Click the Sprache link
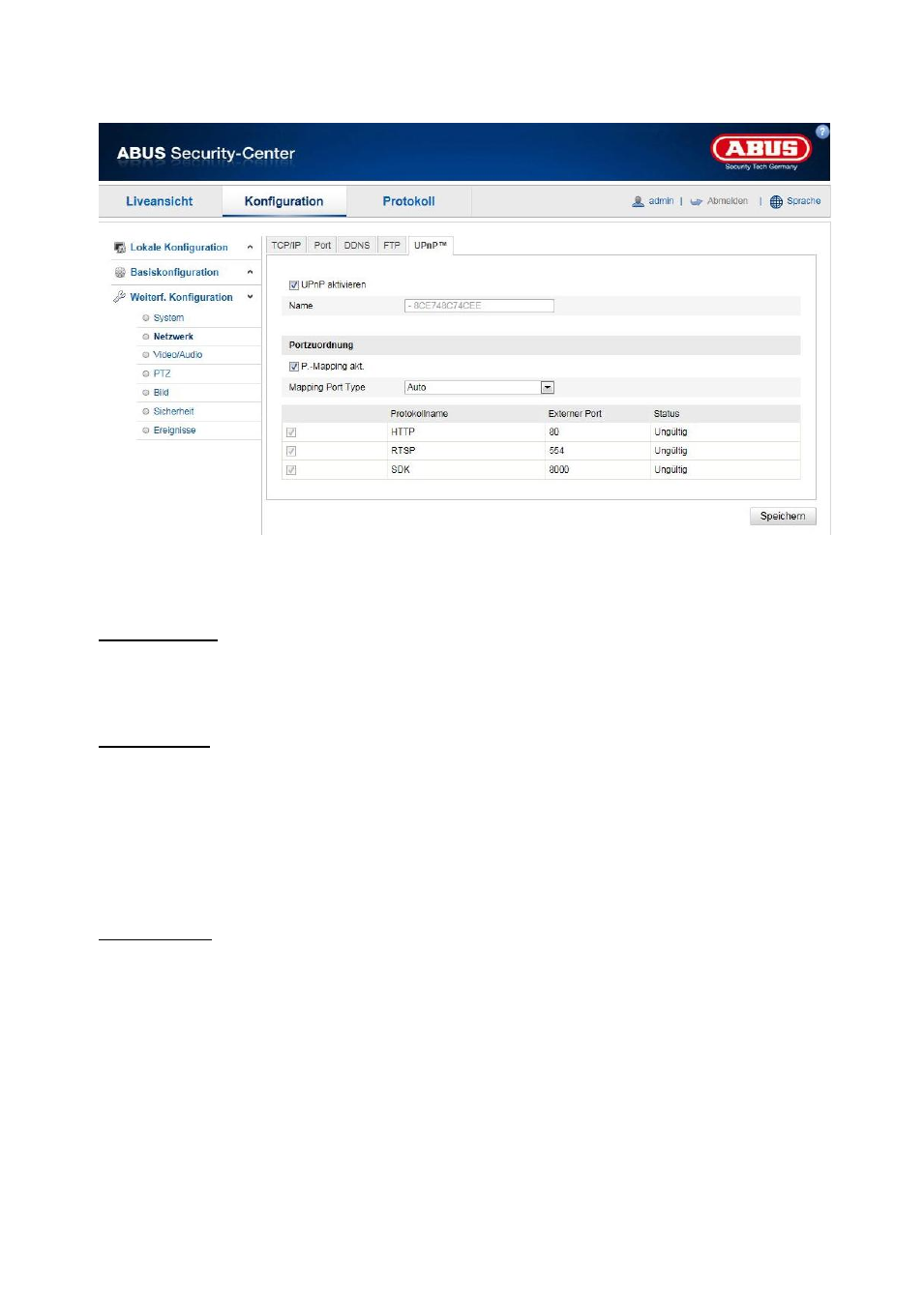The width and height of the screenshot is (924, 1306). (803, 201)
